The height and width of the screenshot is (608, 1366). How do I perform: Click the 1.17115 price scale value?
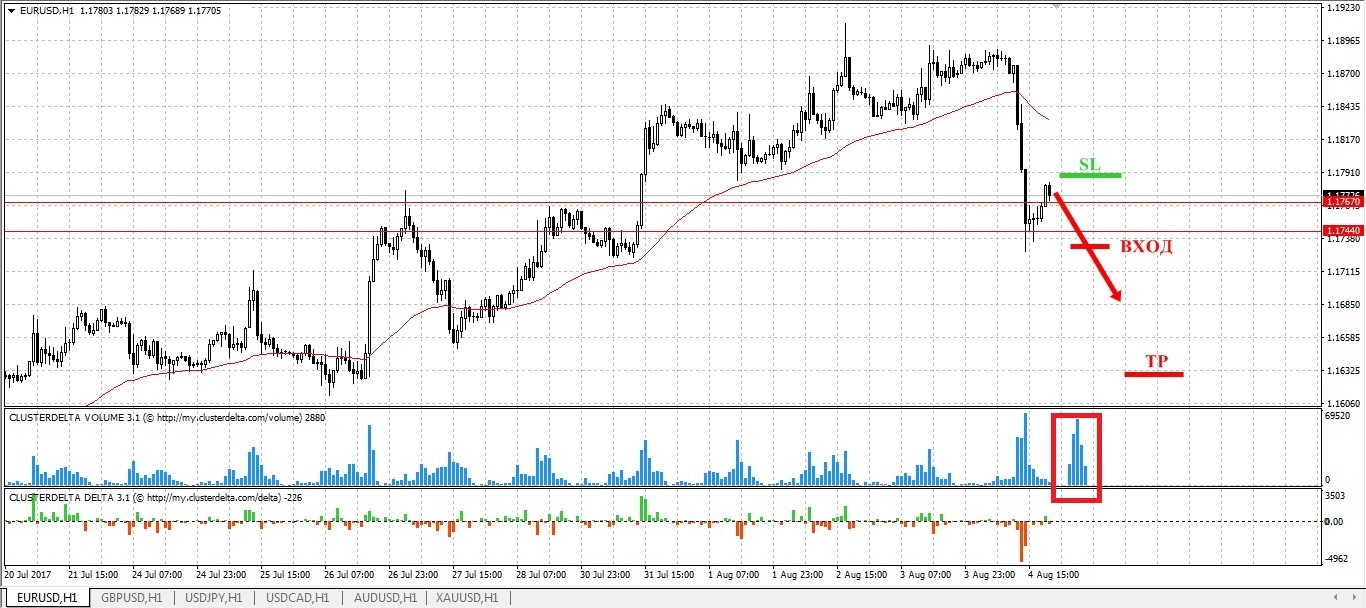(1342, 272)
